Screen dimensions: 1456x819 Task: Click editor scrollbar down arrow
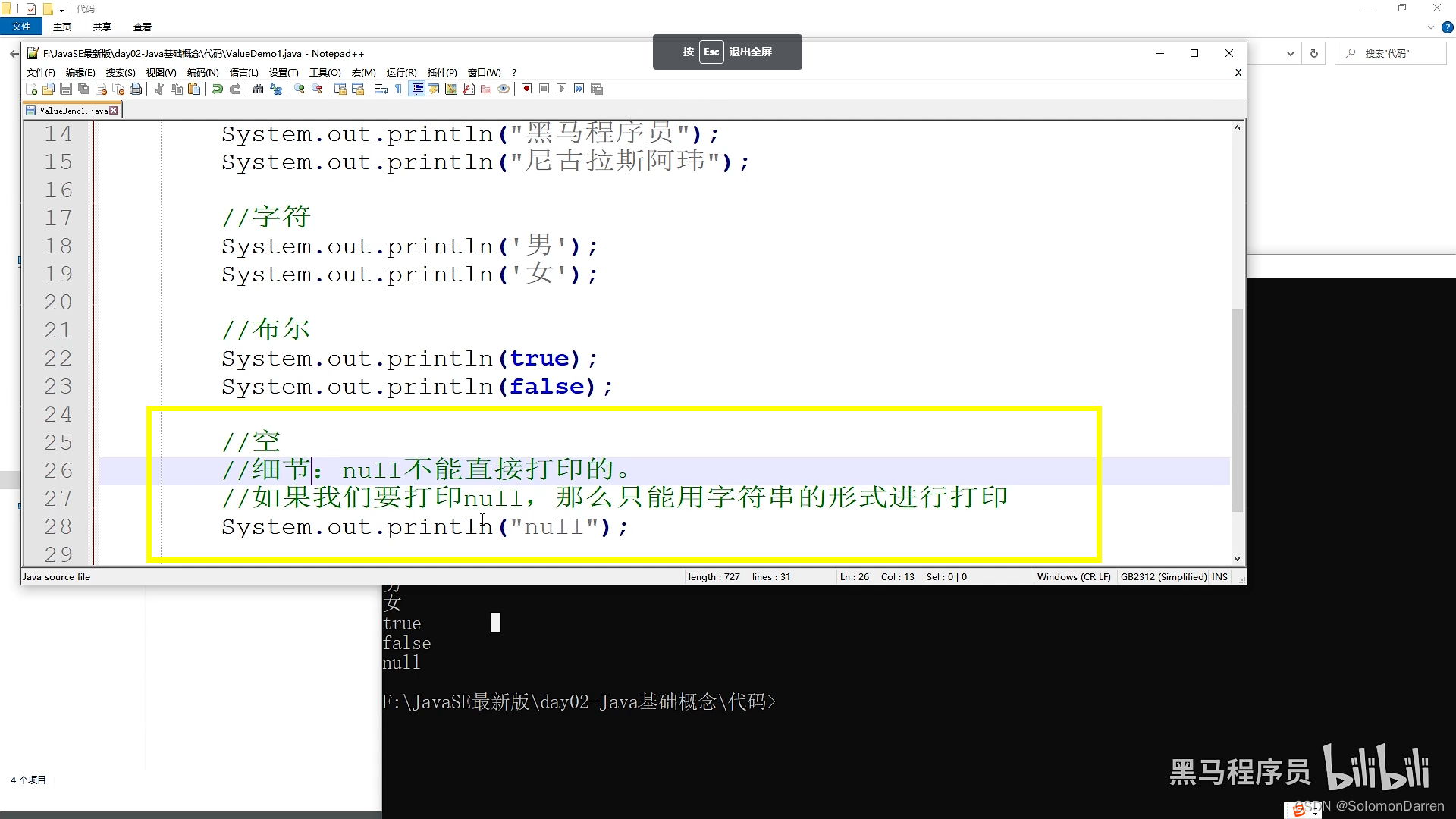[x=1237, y=559]
